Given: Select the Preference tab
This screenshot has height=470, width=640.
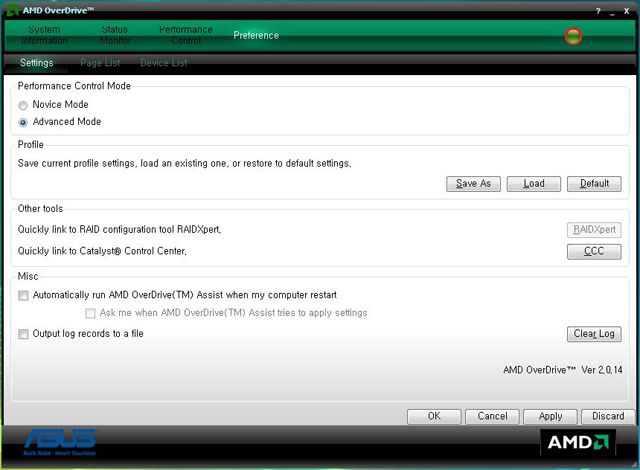Looking at the screenshot, I should [256, 35].
